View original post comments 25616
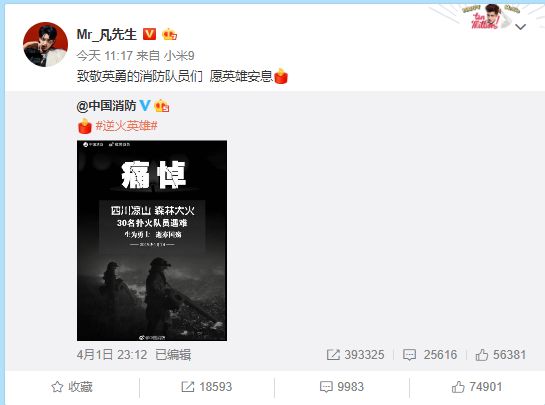545x405 pixels. [430, 355]
